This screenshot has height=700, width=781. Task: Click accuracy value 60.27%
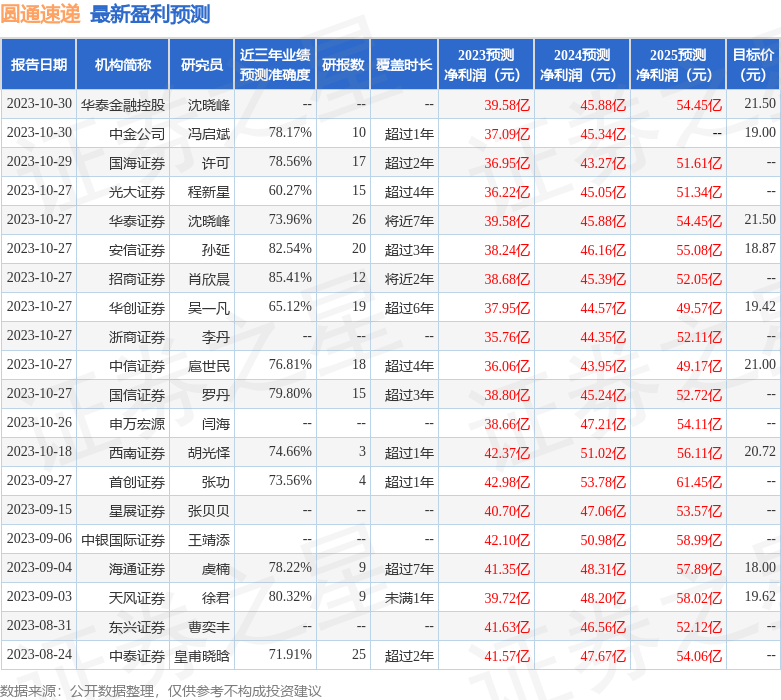[x=290, y=190]
